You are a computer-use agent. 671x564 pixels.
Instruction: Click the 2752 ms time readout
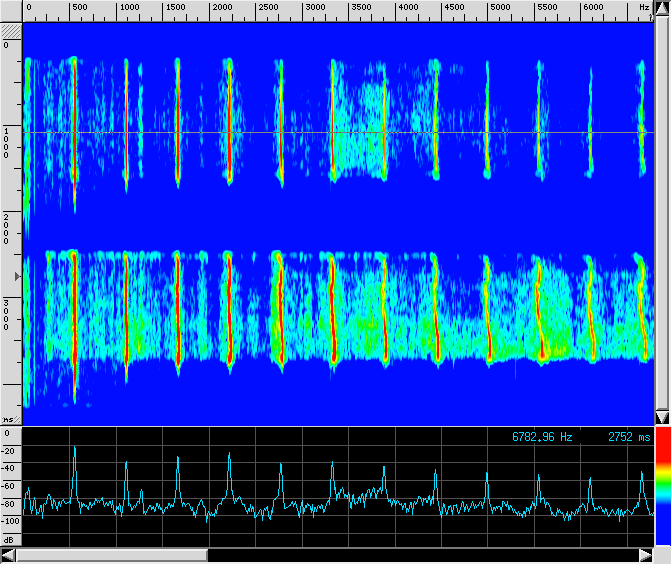tap(628, 437)
